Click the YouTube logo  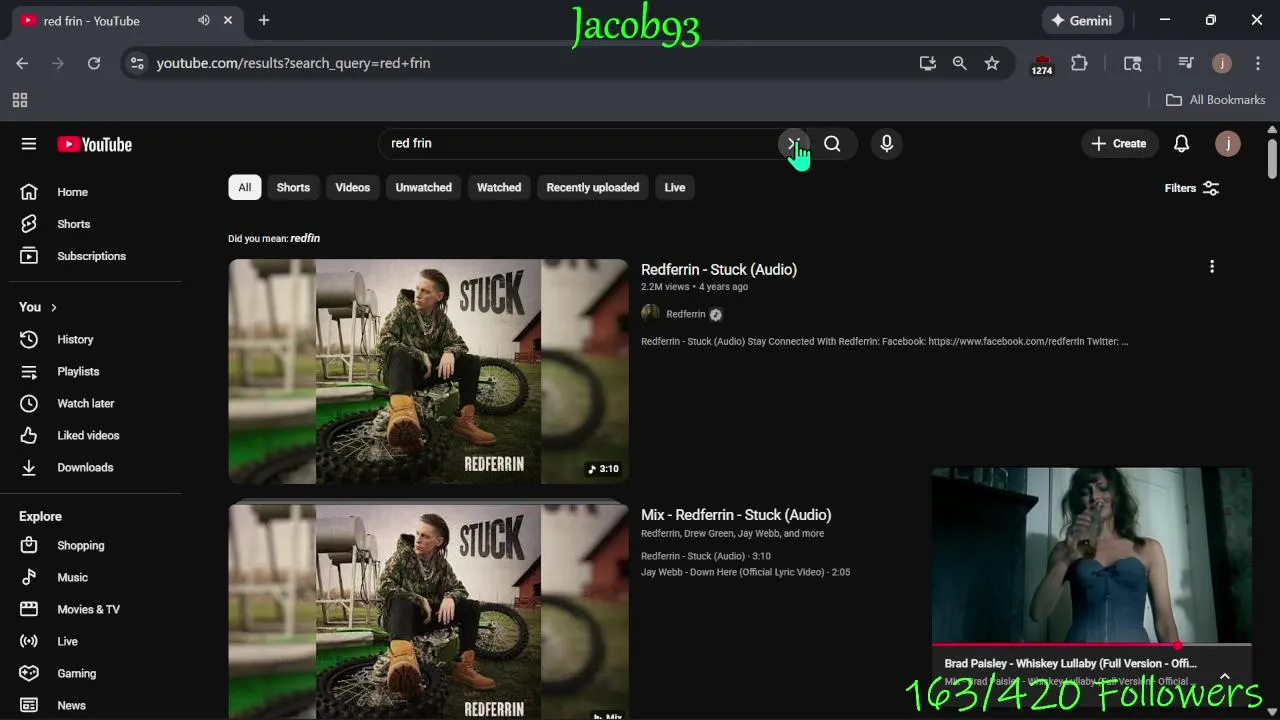[94, 144]
